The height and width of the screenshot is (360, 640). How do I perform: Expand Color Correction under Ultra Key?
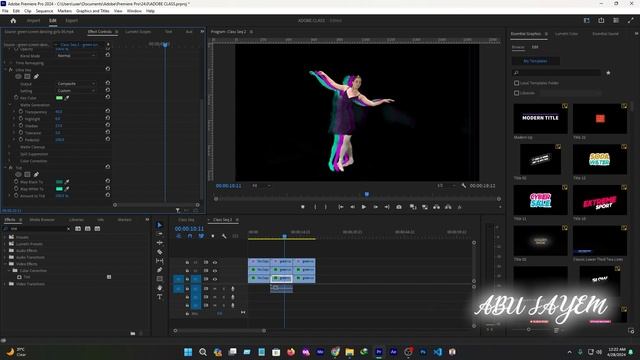pos(10,161)
